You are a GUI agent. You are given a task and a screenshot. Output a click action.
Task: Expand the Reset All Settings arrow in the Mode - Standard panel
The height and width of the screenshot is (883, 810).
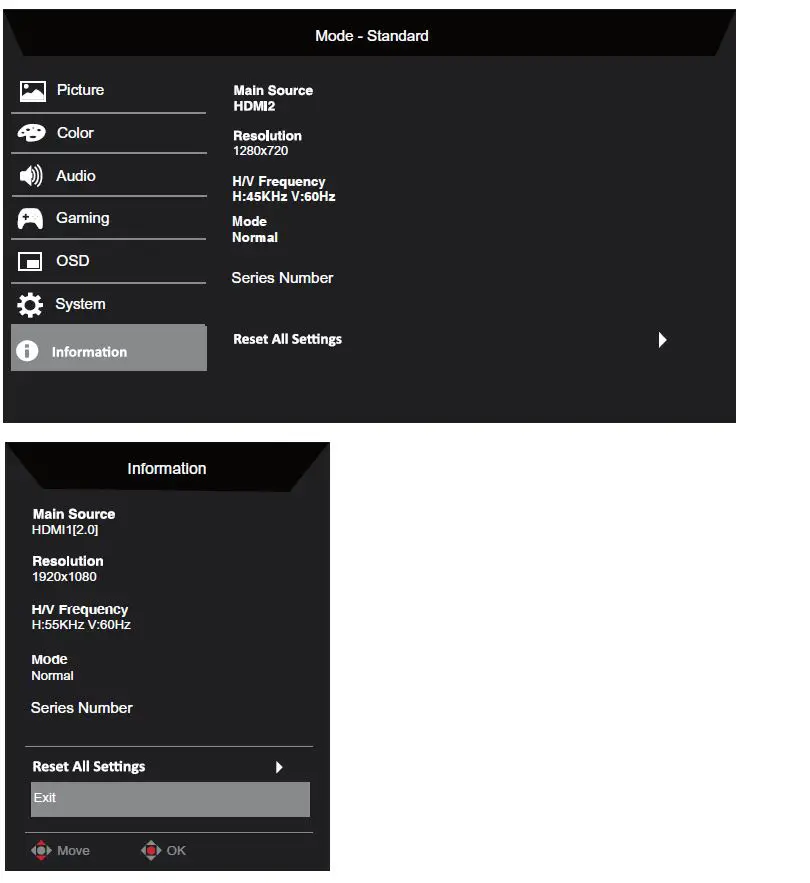click(x=662, y=340)
